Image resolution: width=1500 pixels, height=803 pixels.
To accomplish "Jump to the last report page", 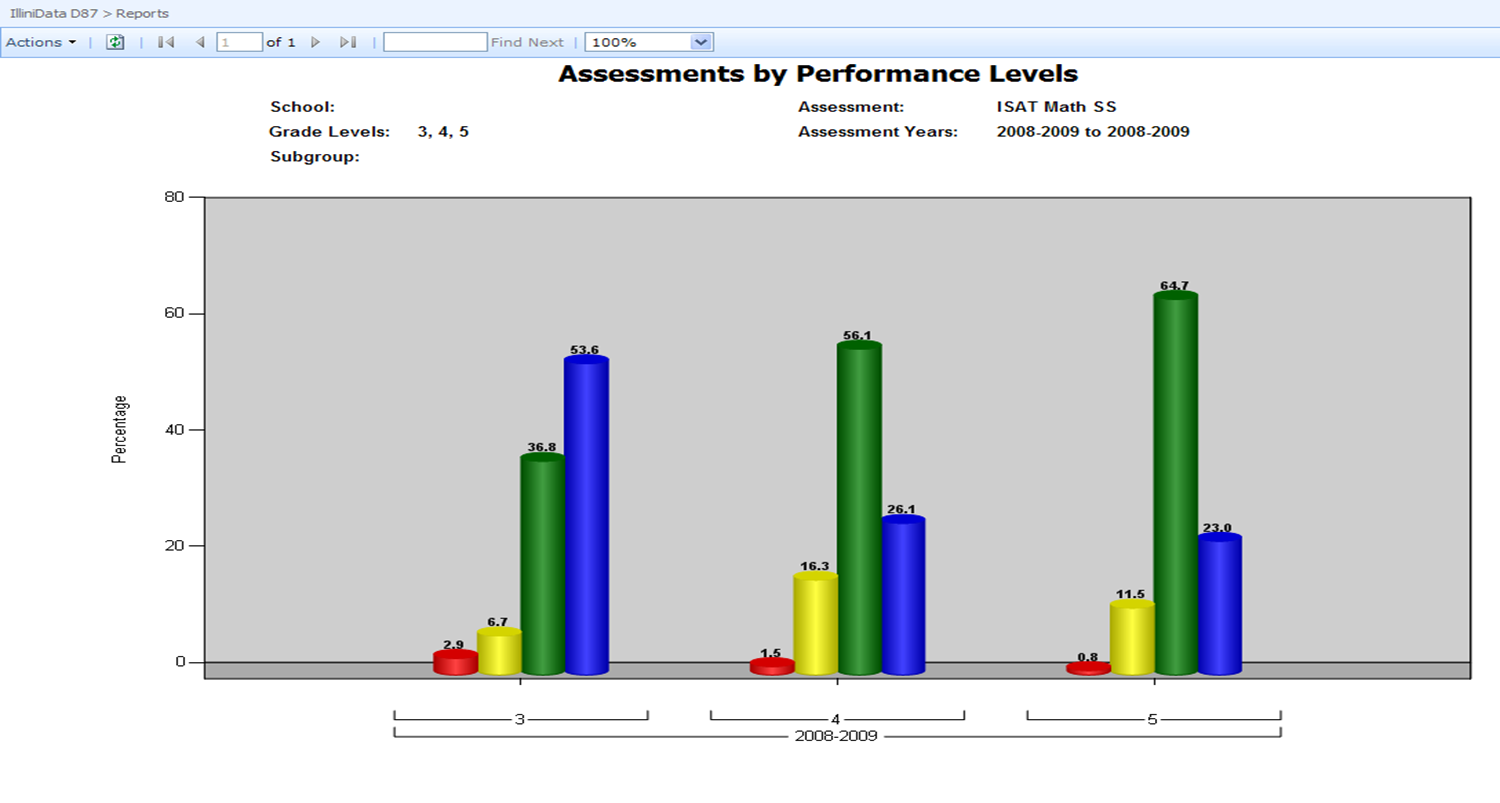I will pos(348,42).
